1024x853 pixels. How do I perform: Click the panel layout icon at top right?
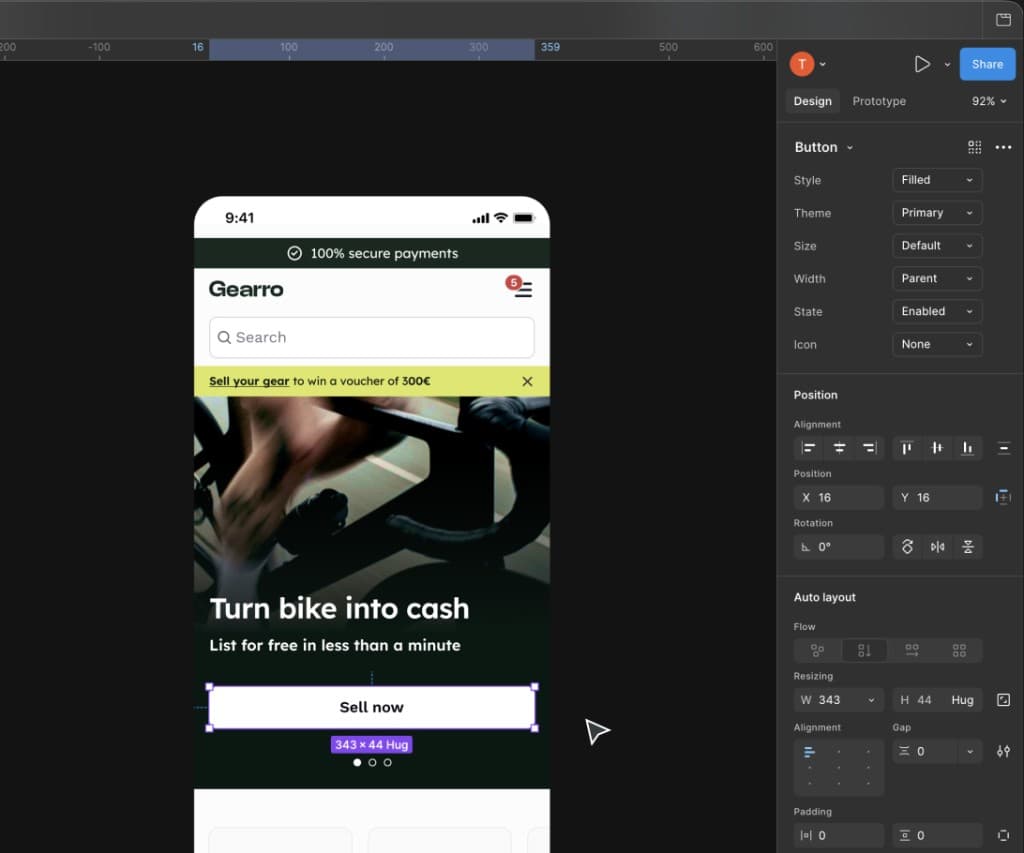click(x=1003, y=20)
